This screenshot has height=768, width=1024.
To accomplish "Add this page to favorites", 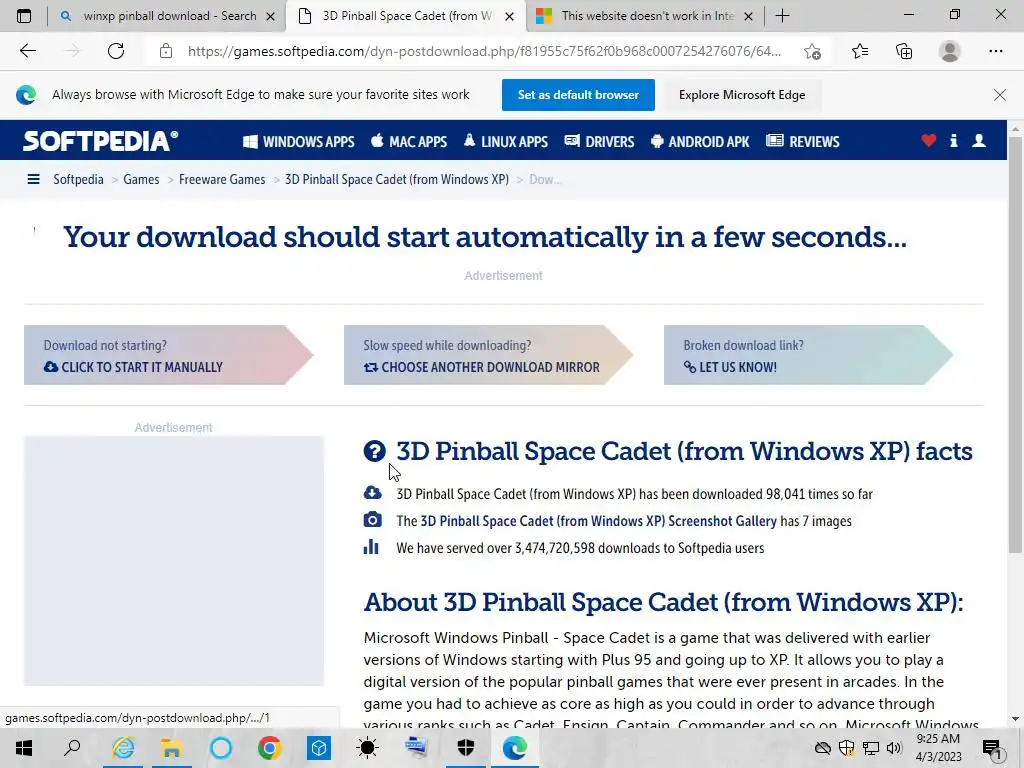I will click(x=812, y=51).
